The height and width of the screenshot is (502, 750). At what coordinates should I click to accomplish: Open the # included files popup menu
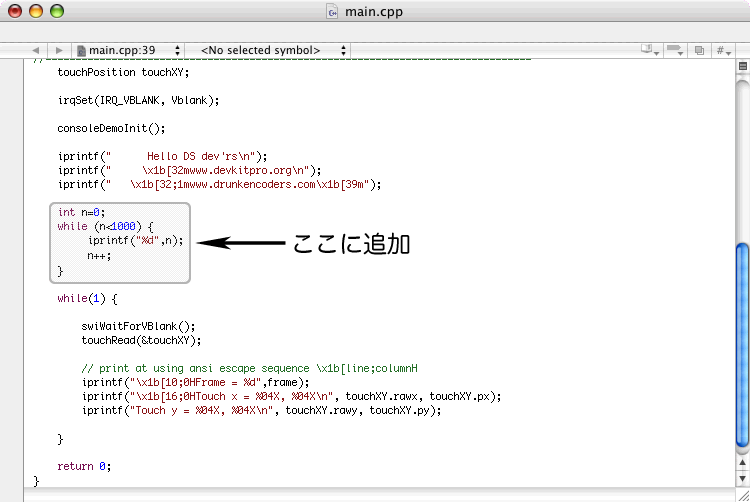point(723,50)
